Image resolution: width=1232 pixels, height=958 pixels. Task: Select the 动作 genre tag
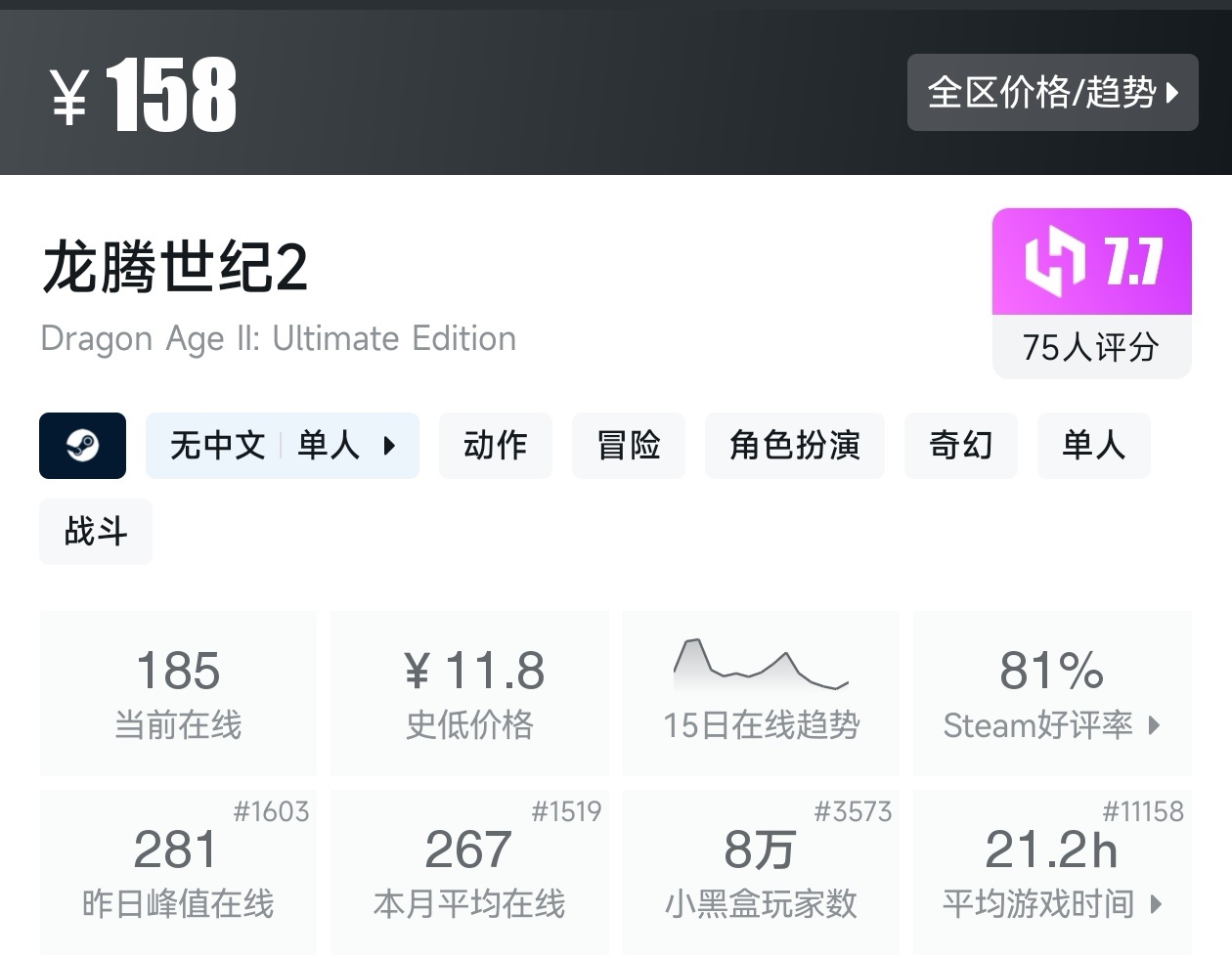point(495,446)
